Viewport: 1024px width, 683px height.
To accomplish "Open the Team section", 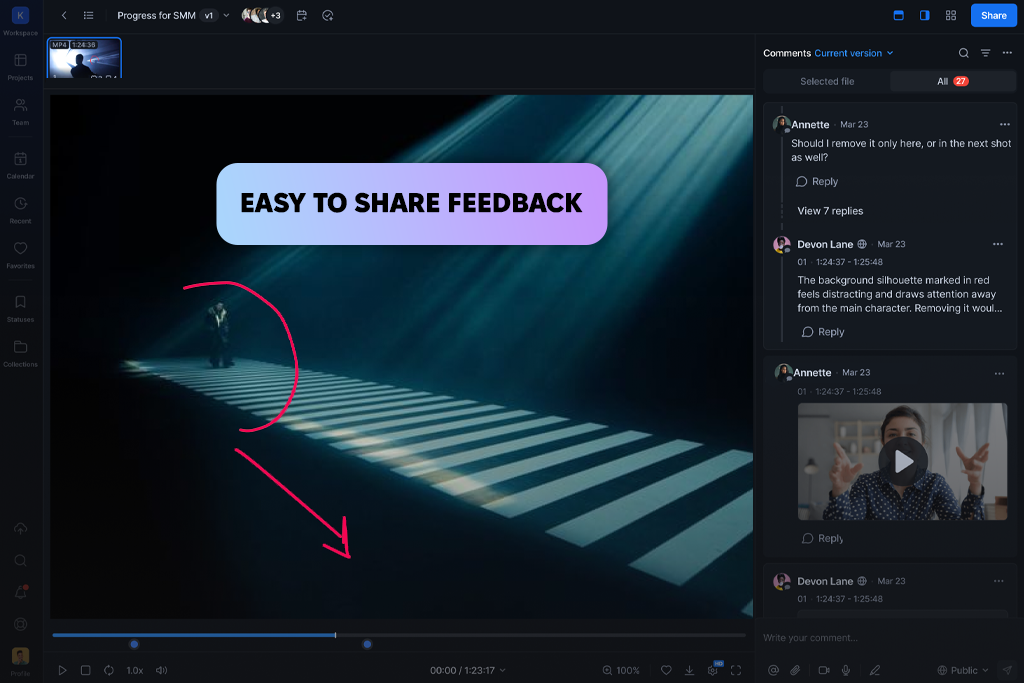I will coord(20,112).
